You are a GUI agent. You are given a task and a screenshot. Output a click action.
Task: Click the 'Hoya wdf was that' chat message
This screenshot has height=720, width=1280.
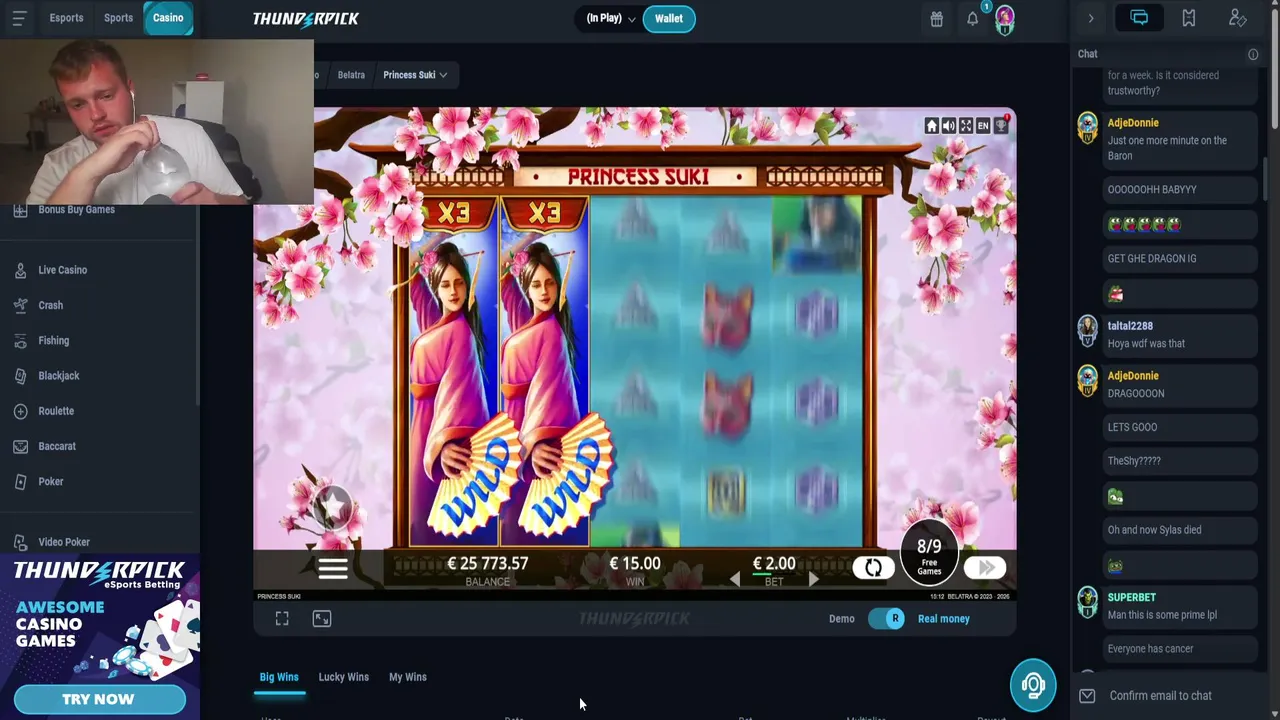click(1146, 344)
